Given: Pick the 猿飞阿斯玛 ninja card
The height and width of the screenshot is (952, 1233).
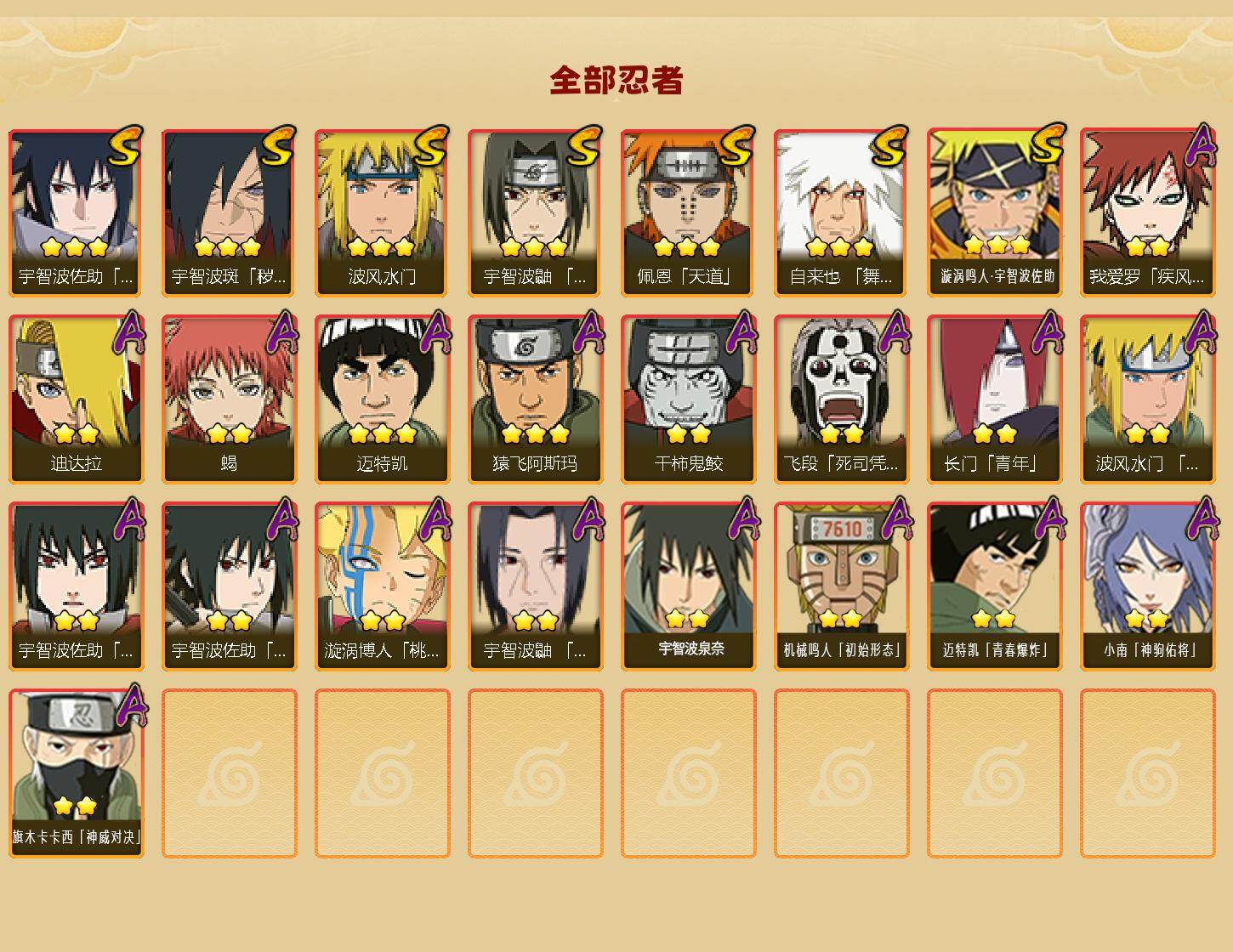Looking at the screenshot, I should (535, 399).
